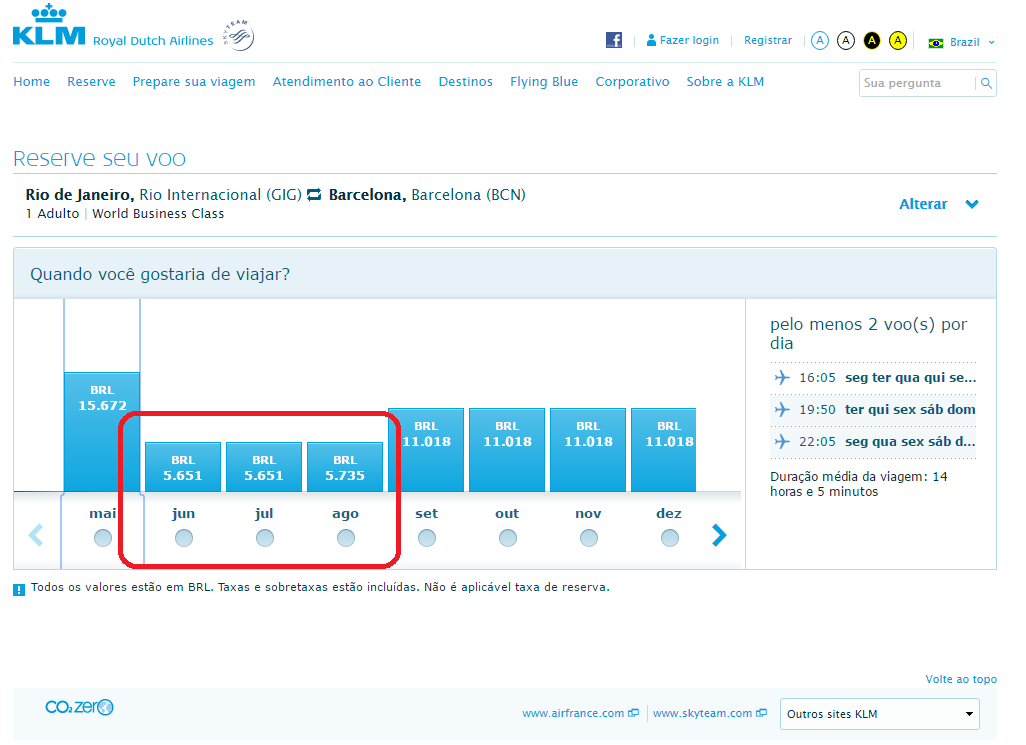
Task: Click the airplane icon beside 22:05 flight
Action: coord(781,442)
